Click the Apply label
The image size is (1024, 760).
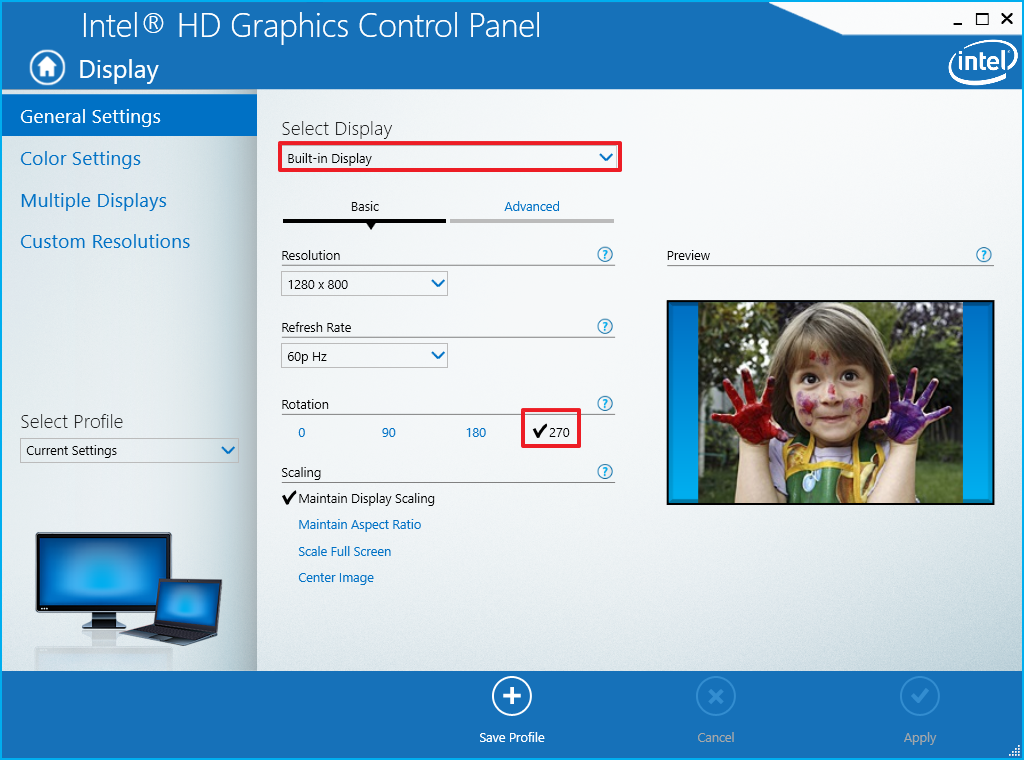(920, 738)
